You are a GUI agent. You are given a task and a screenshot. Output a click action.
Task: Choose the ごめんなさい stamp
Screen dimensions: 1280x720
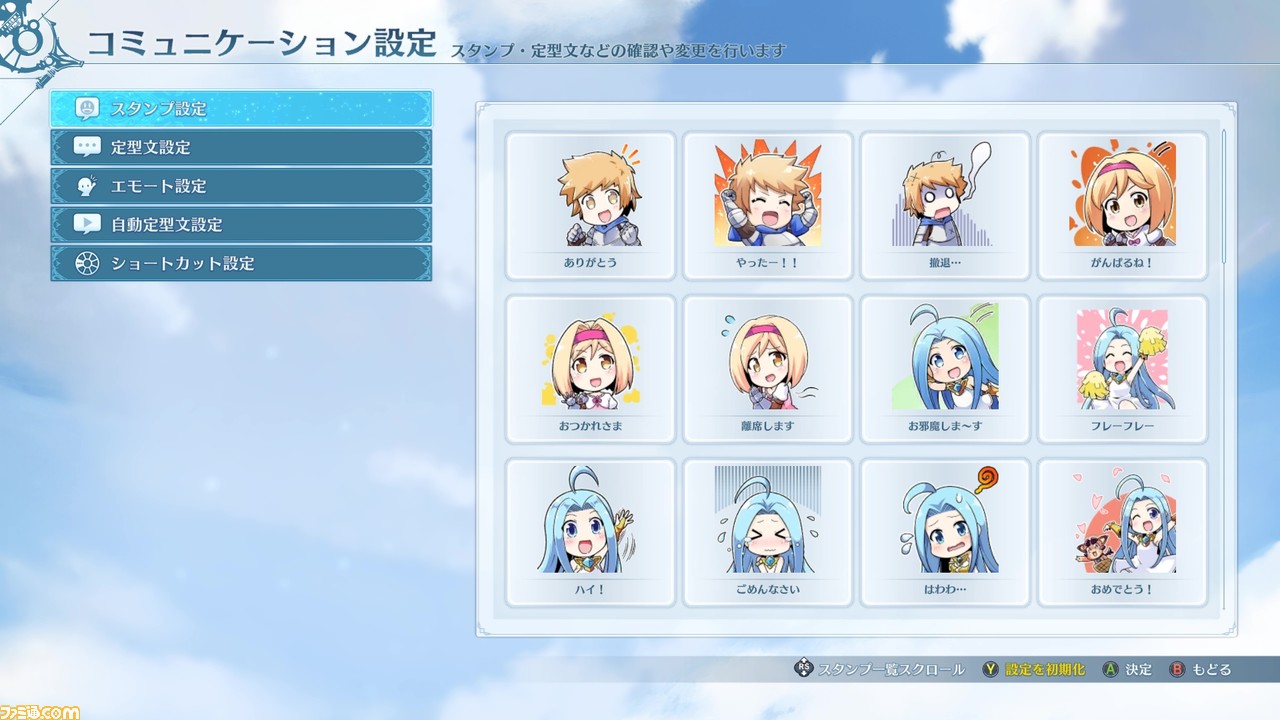coord(768,532)
